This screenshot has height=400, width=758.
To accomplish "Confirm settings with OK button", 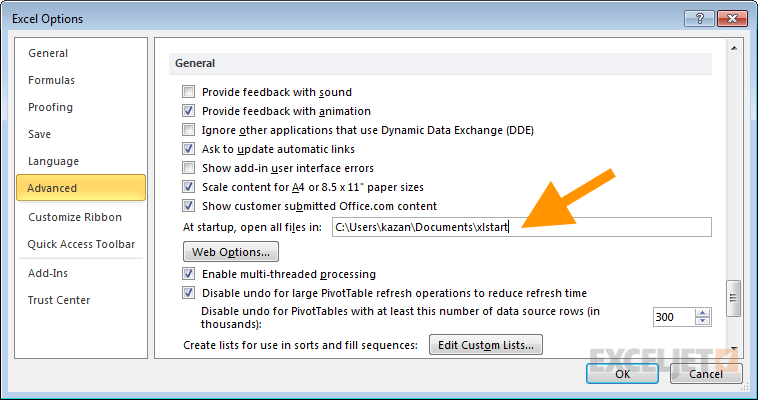I will (x=622, y=374).
